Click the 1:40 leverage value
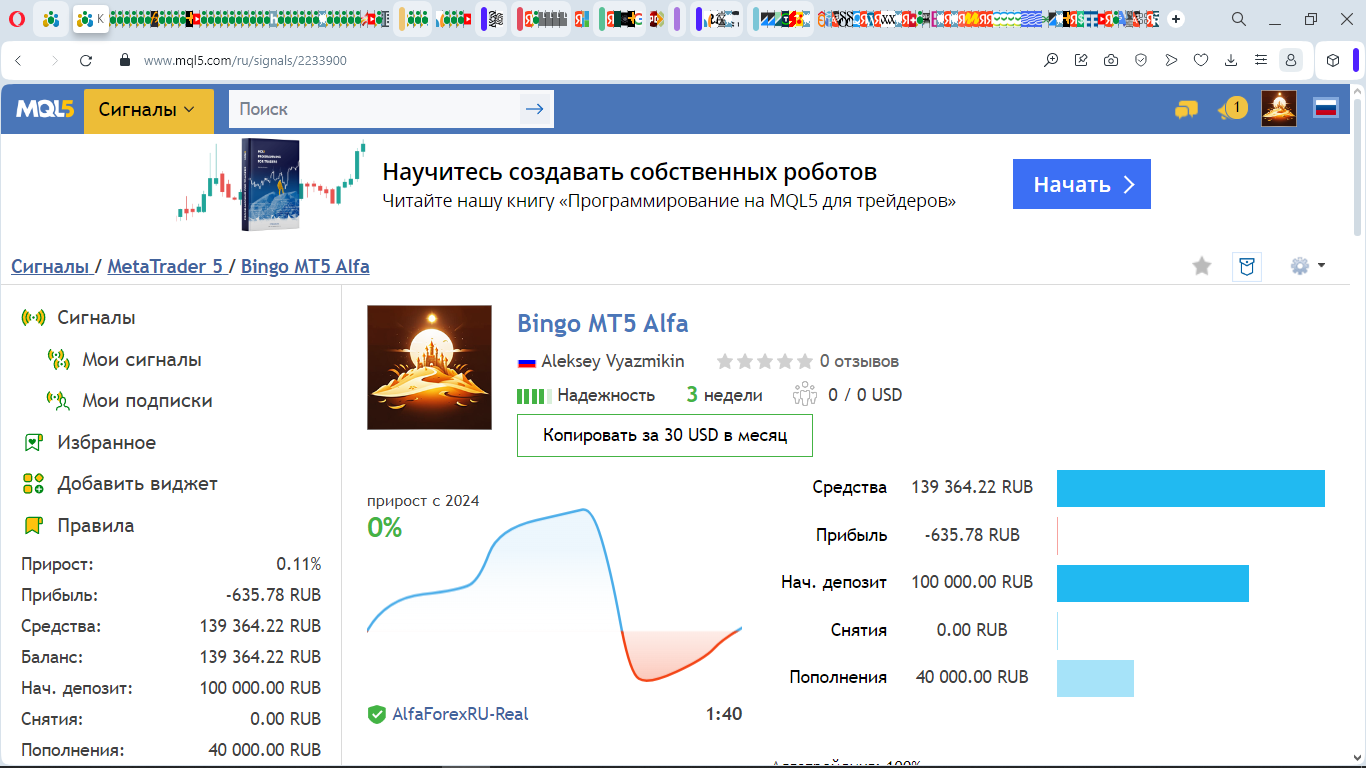Image resolution: width=1366 pixels, height=768 pixels. [x=724, y=714]
